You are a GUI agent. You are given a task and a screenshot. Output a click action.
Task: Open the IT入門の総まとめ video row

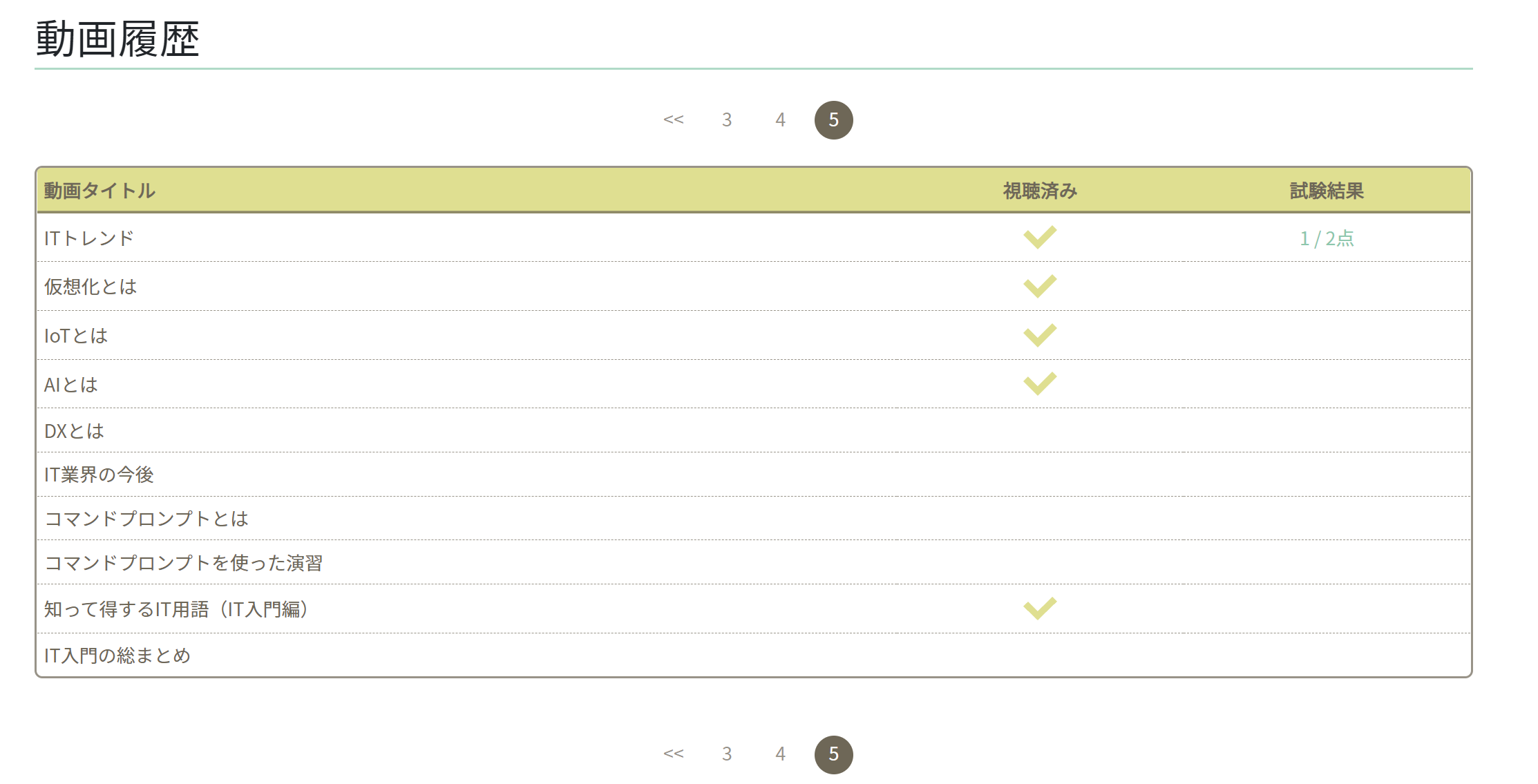pyautogui.click(x=117, y=656)
